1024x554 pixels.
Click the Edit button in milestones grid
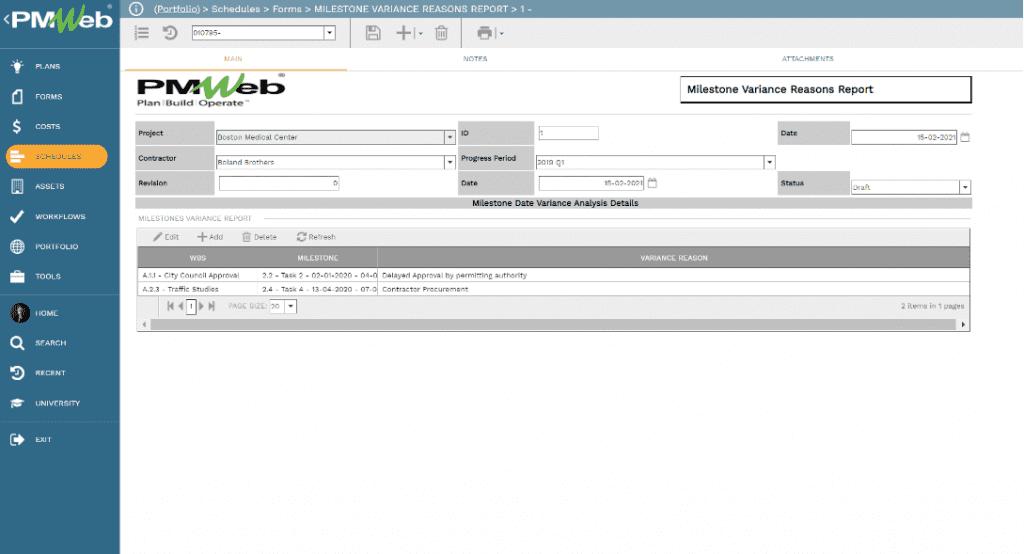click(166, 236)
